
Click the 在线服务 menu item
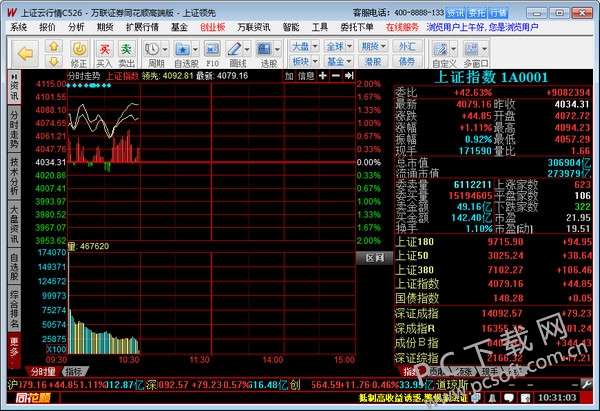coord(402,27)
